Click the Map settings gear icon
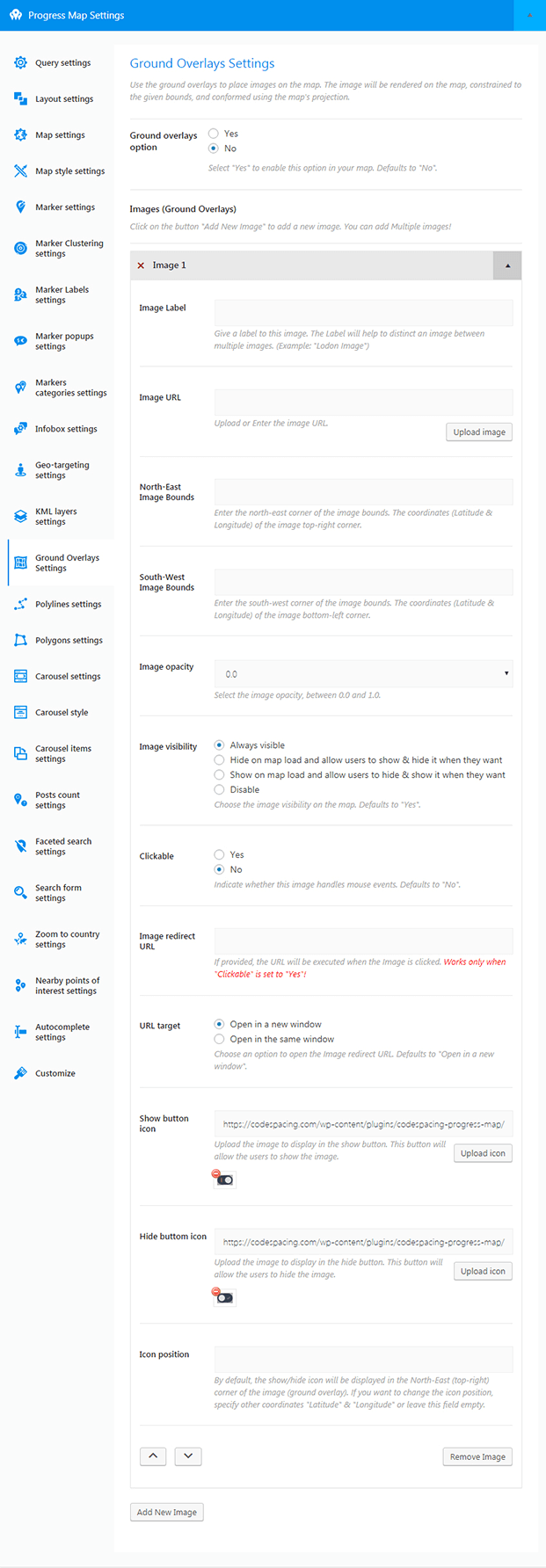 [20, 134]
